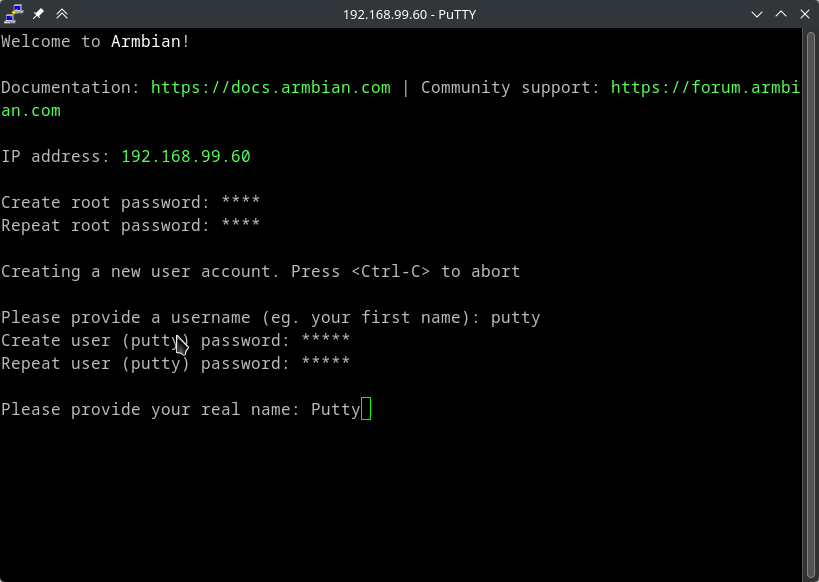Click the 'Please provide your real name' prompt
The height and width of the screenshot is (582, 819).
[x=150, y=409]
